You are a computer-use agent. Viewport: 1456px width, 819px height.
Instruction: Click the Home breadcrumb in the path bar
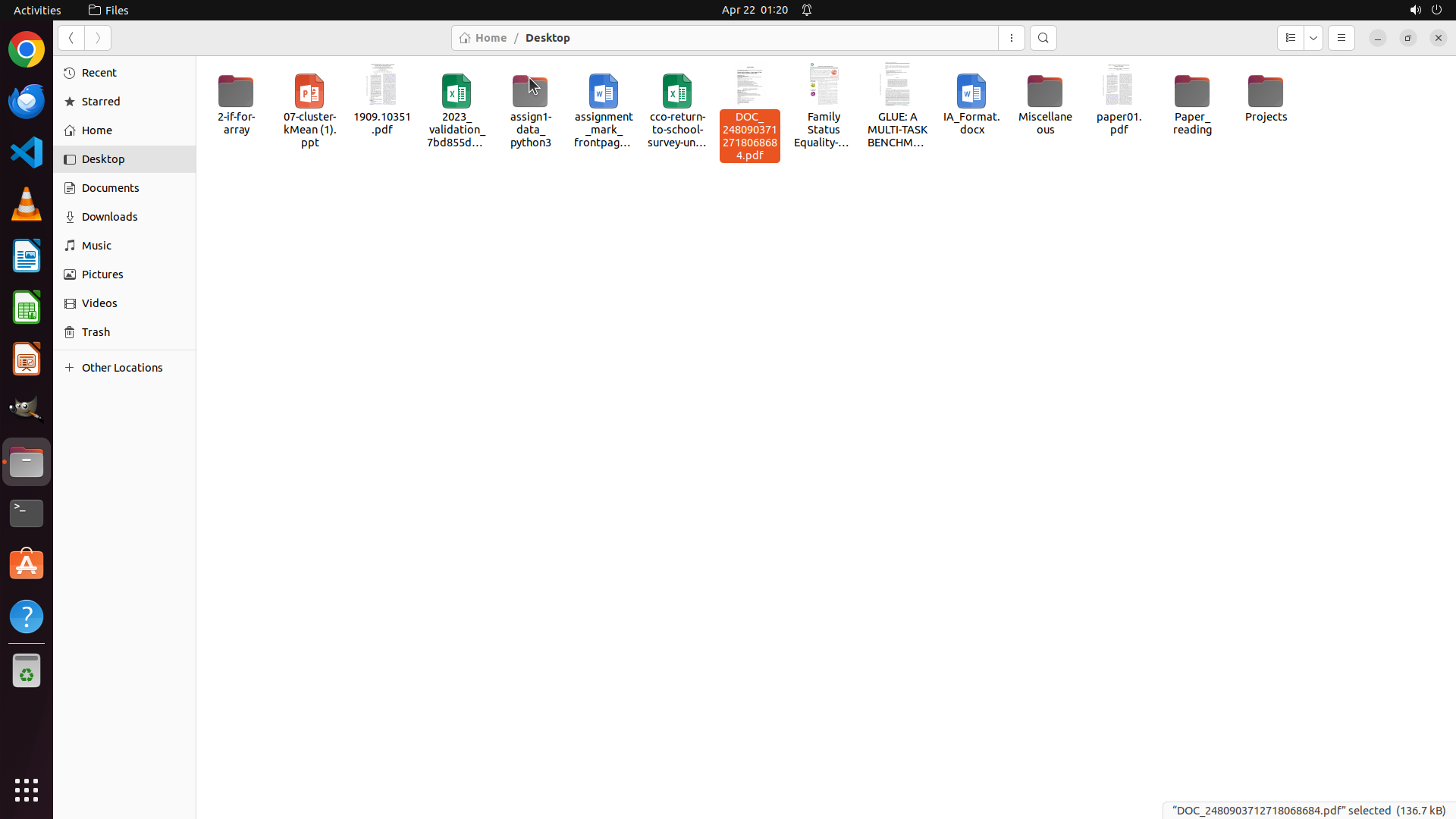[483, 38]
